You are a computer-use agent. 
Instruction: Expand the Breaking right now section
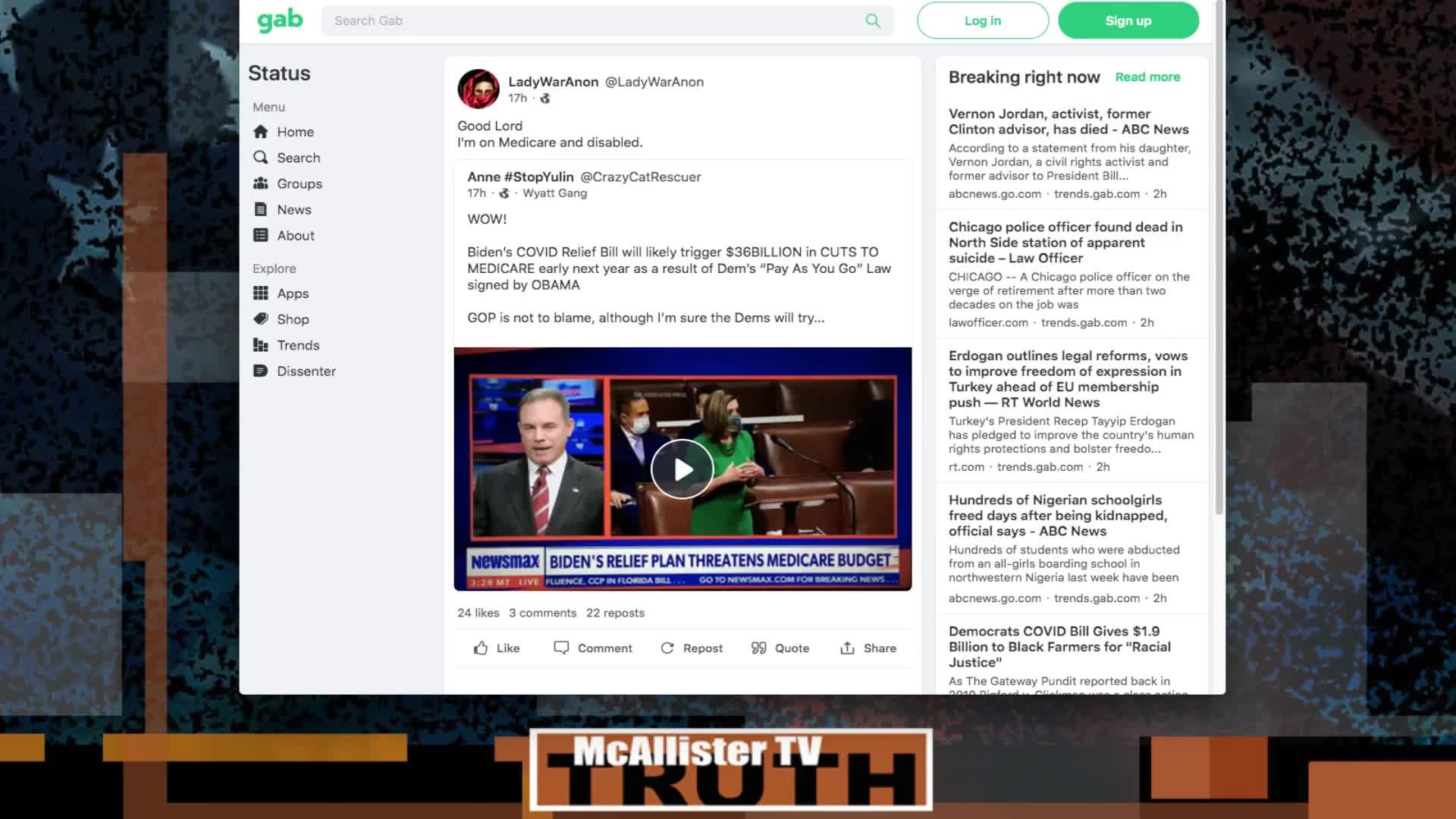click(x=1147, y=77)
